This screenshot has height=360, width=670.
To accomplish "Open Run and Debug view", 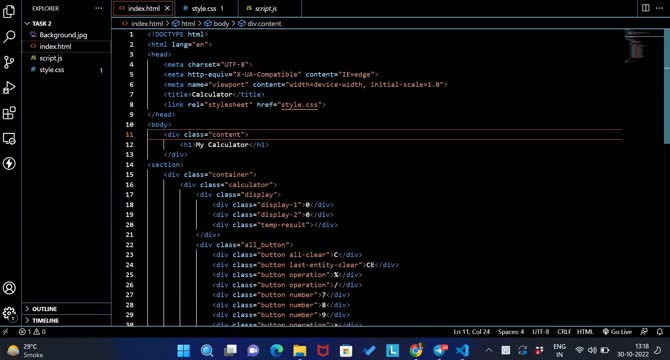I will click(9, 88).
